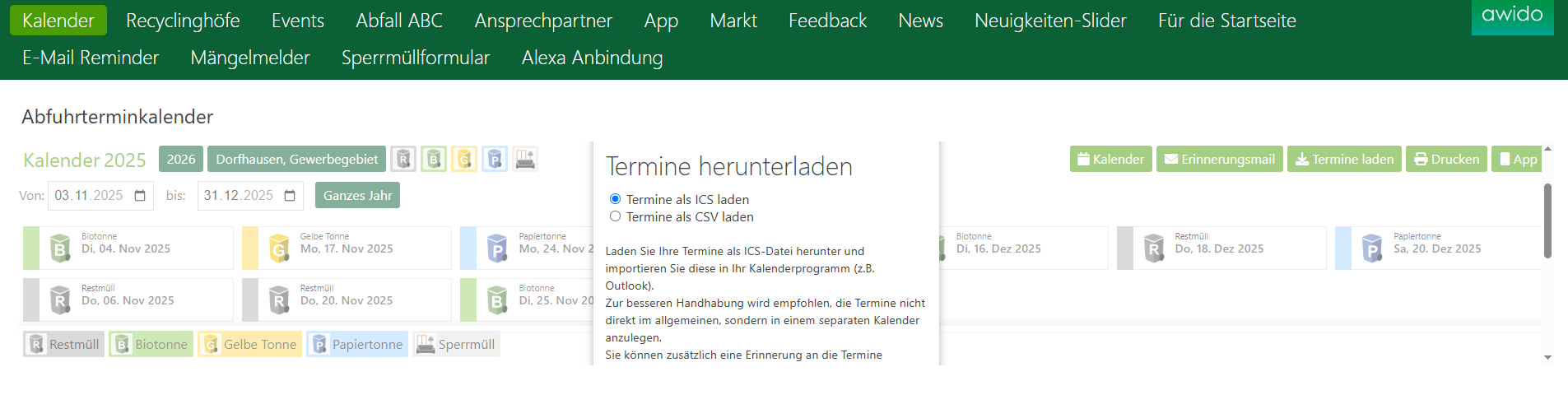
Task: Click the Papiertonne icon for Sa, 20. Dez
Action: tap(1372, 248)
